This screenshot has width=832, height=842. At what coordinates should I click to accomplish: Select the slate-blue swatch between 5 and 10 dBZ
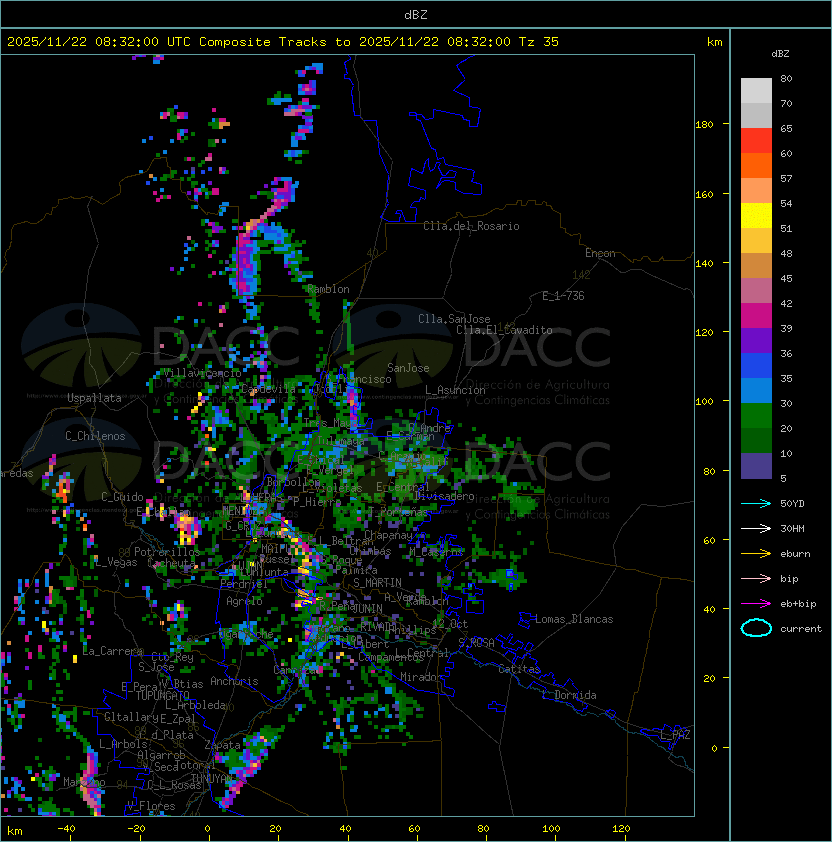click(756, 466)
